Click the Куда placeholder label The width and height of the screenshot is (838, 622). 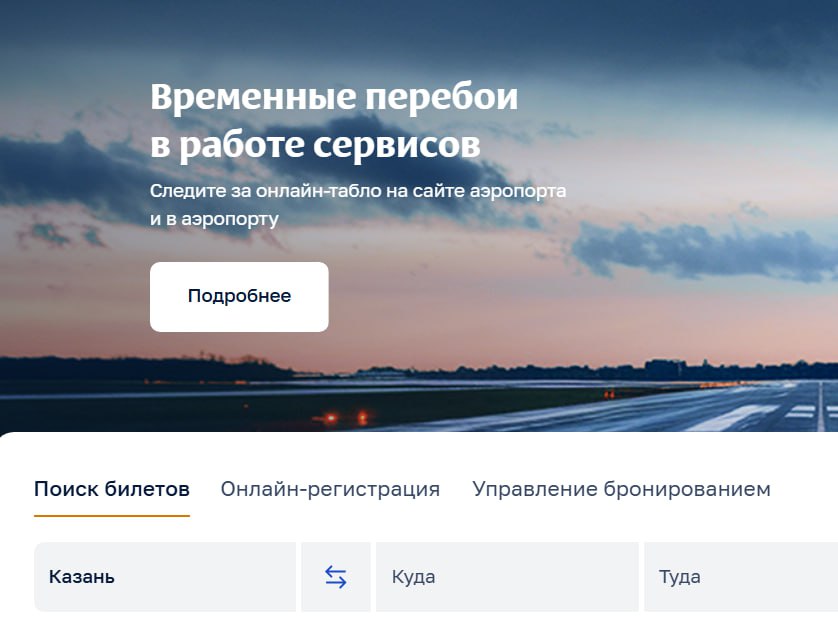coord(413,577)
